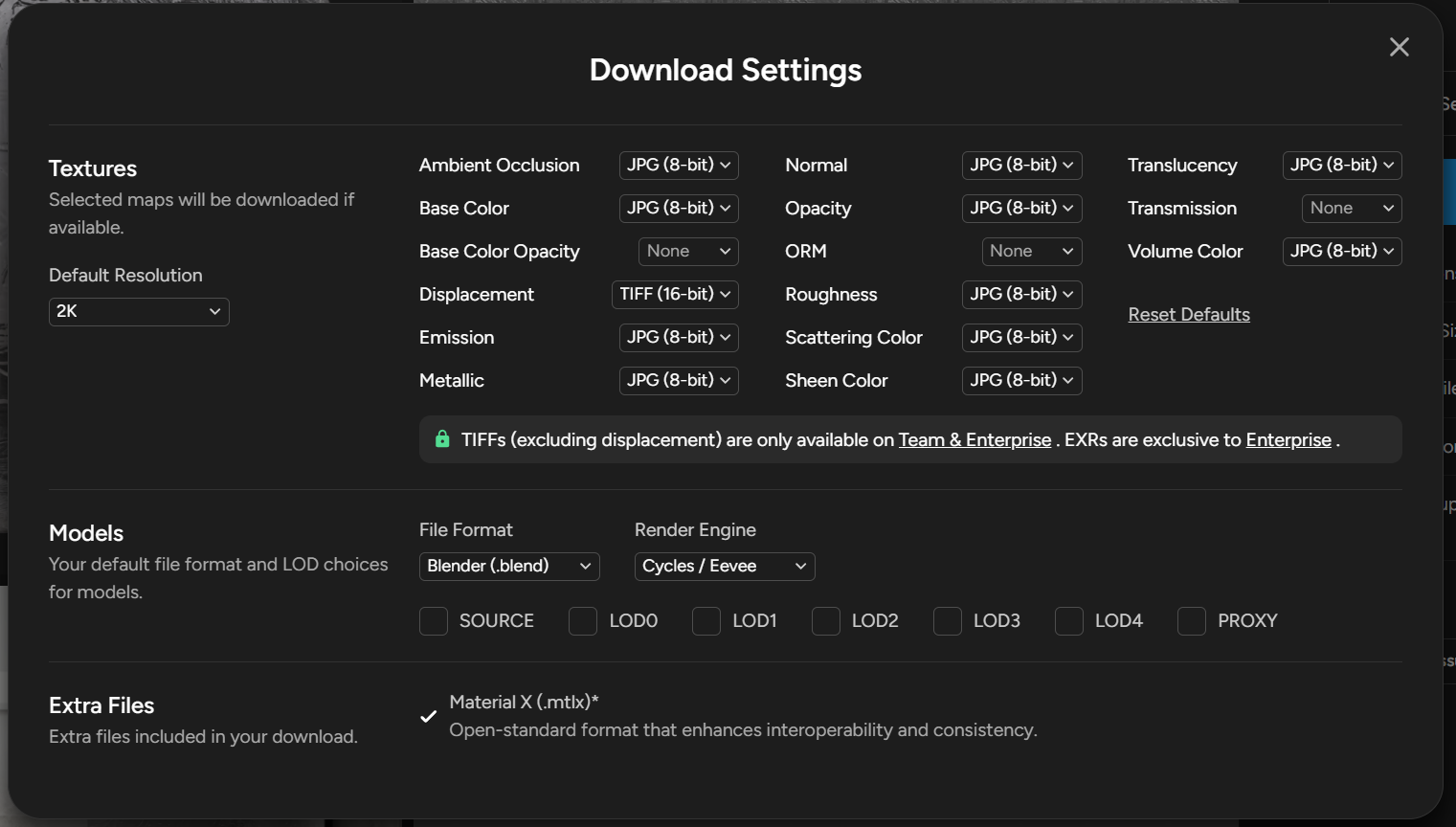Click the close X on Download Settings dialog

[1399, 46]
